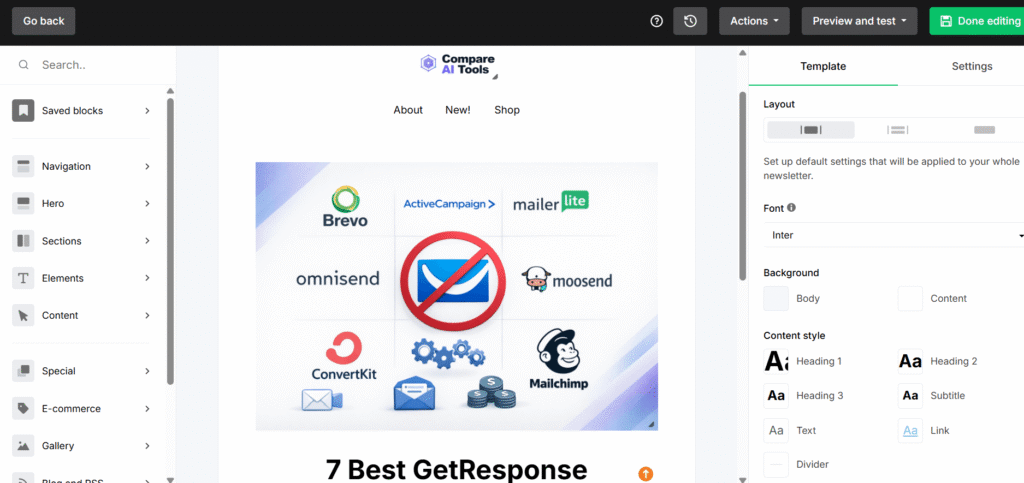Screen dimensions: 1024x483
Task: Open Divider style icon
Action: point(776,465)
